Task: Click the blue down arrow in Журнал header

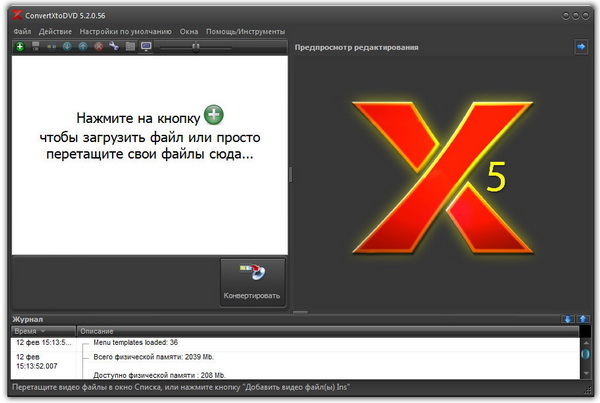Action: click(568, 319)
